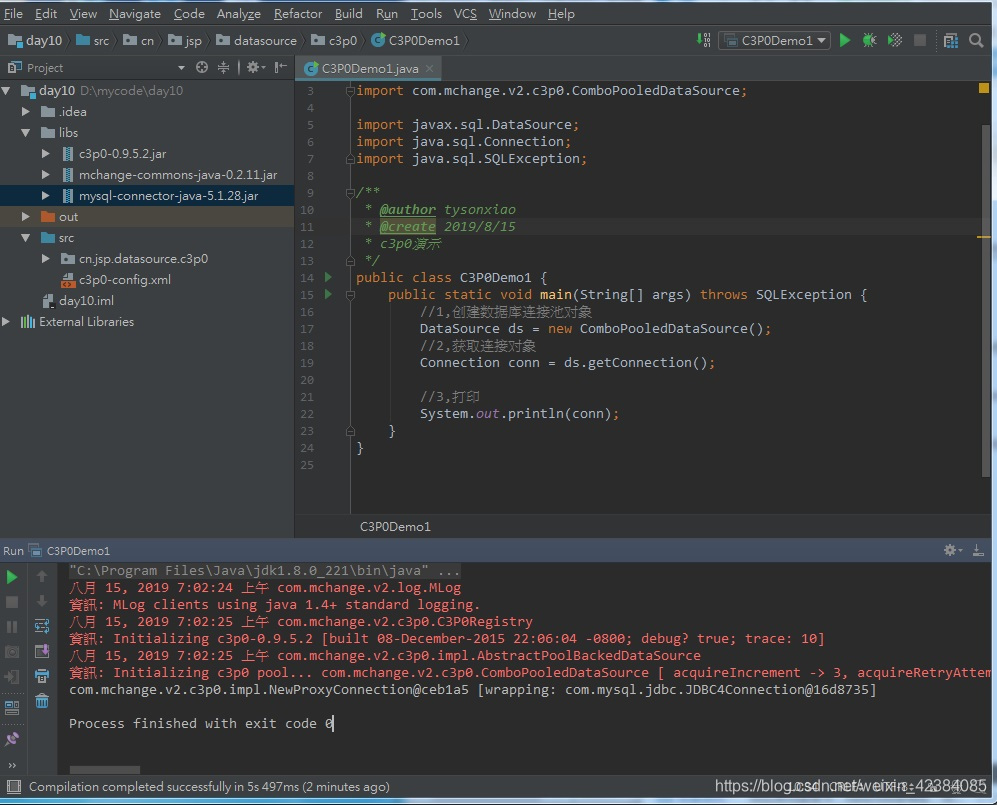Open Project Structure icon in toolbar
Image resolution: width=997 pixels, height=805 pixels.
click(x=951, y=41)
